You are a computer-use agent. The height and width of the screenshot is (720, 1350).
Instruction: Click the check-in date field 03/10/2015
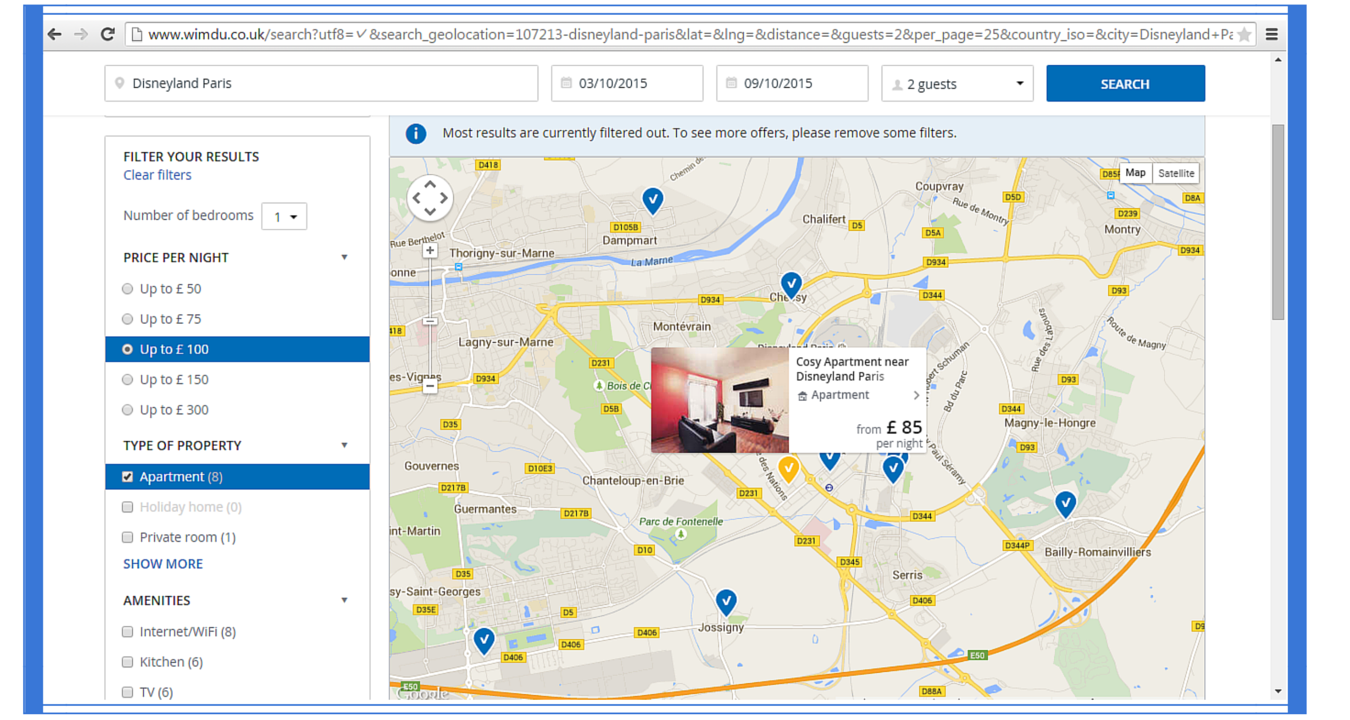point(627,84)
